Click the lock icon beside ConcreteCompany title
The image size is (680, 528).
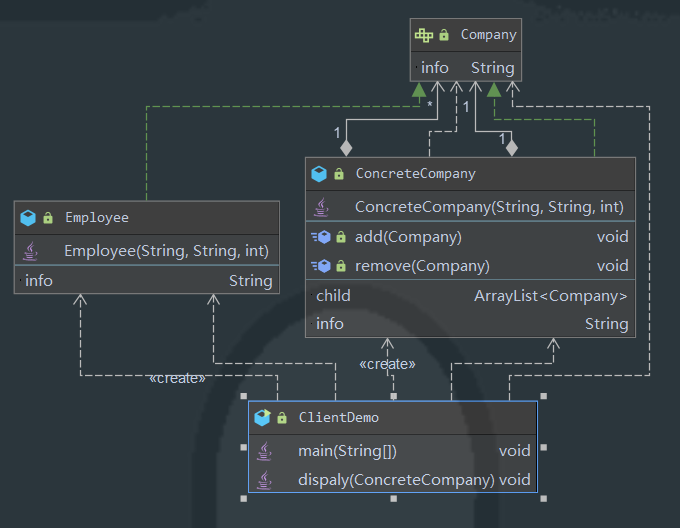tap(339, 174)
